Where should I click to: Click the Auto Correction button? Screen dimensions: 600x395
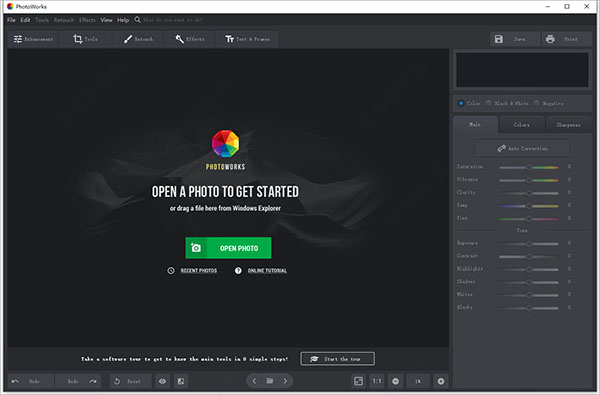(522, 148)
